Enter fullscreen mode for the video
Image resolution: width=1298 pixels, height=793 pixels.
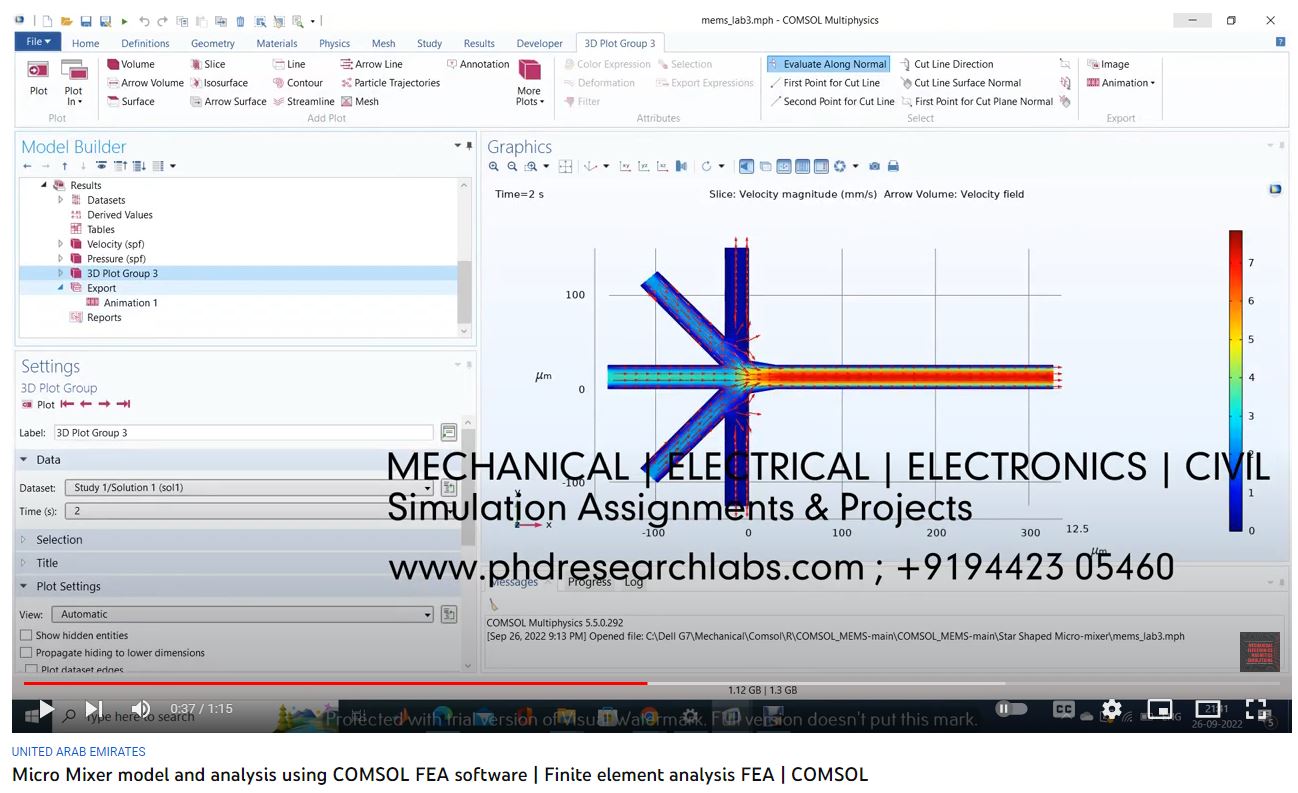point(1257,709)
